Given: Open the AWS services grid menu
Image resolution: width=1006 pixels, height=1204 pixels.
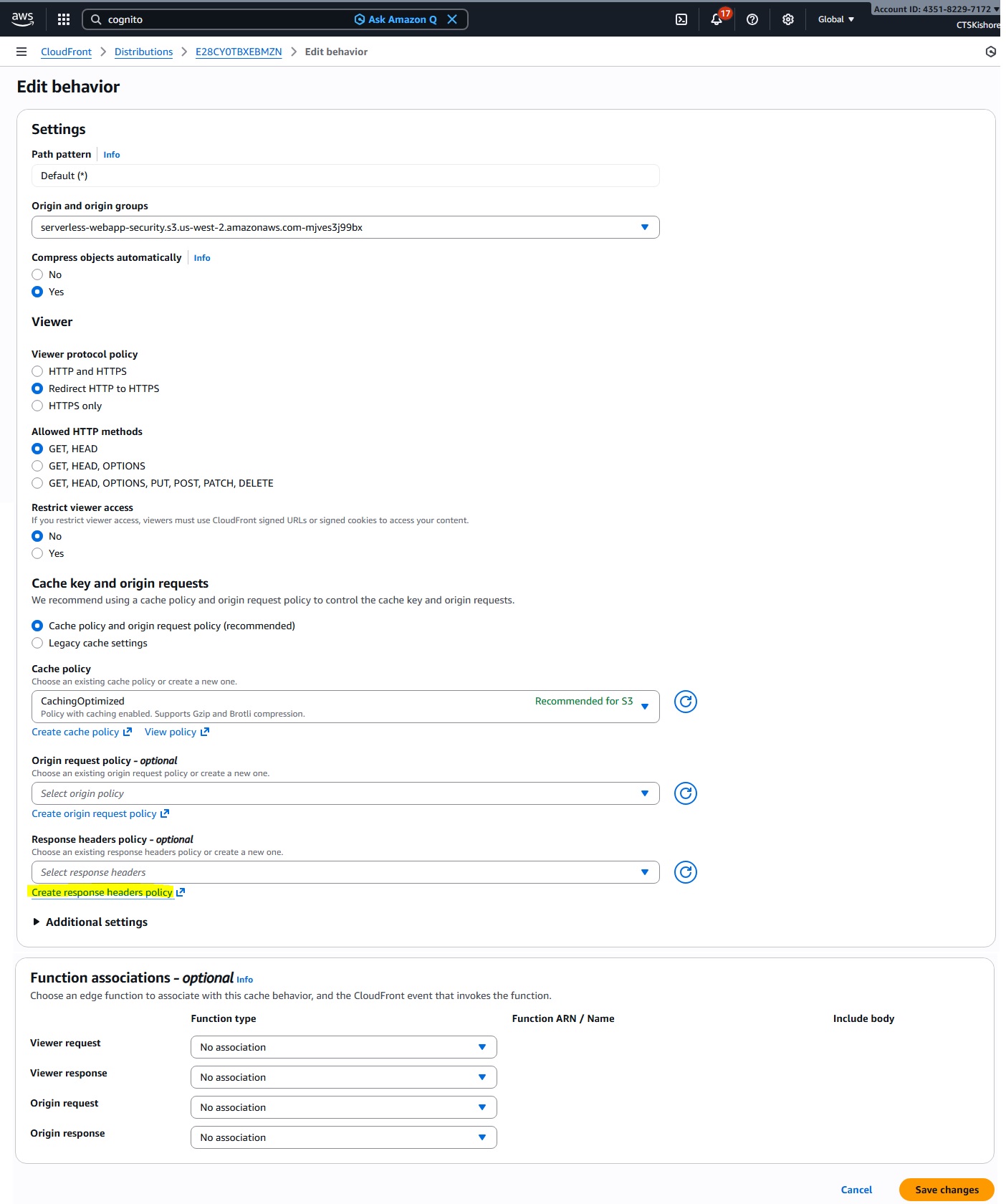Looking at the screenshot, I should [64, 19].
